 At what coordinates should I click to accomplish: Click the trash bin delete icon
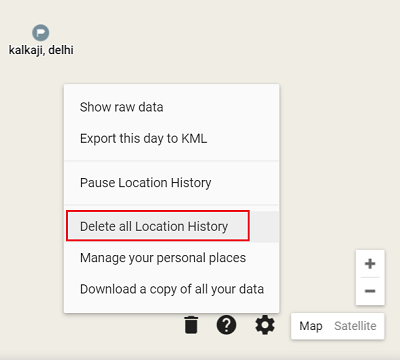191,325
